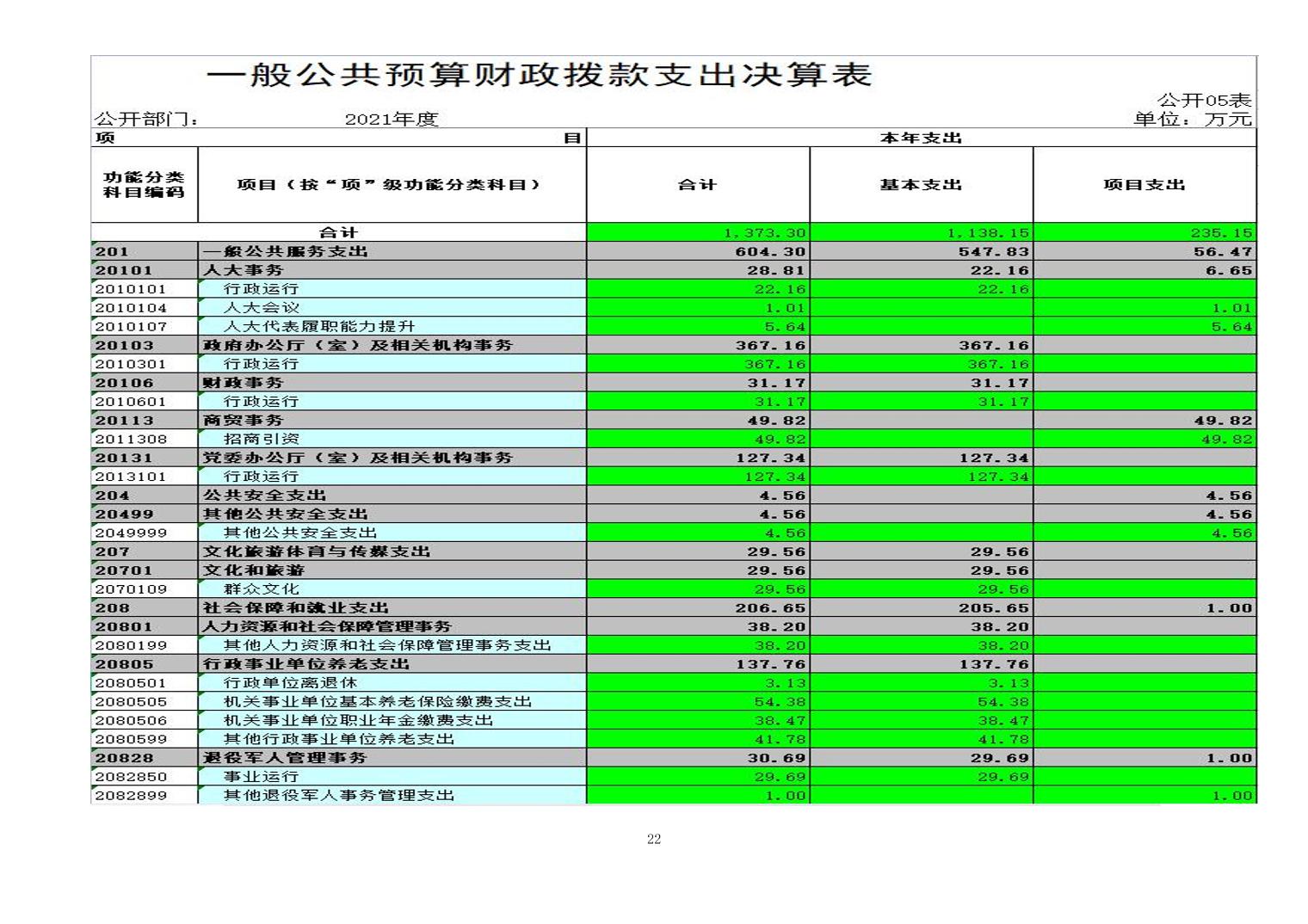Select 公共安全支出 row with code 204
Viewport: 1308px width, 924px height.
tap(264, 496)
